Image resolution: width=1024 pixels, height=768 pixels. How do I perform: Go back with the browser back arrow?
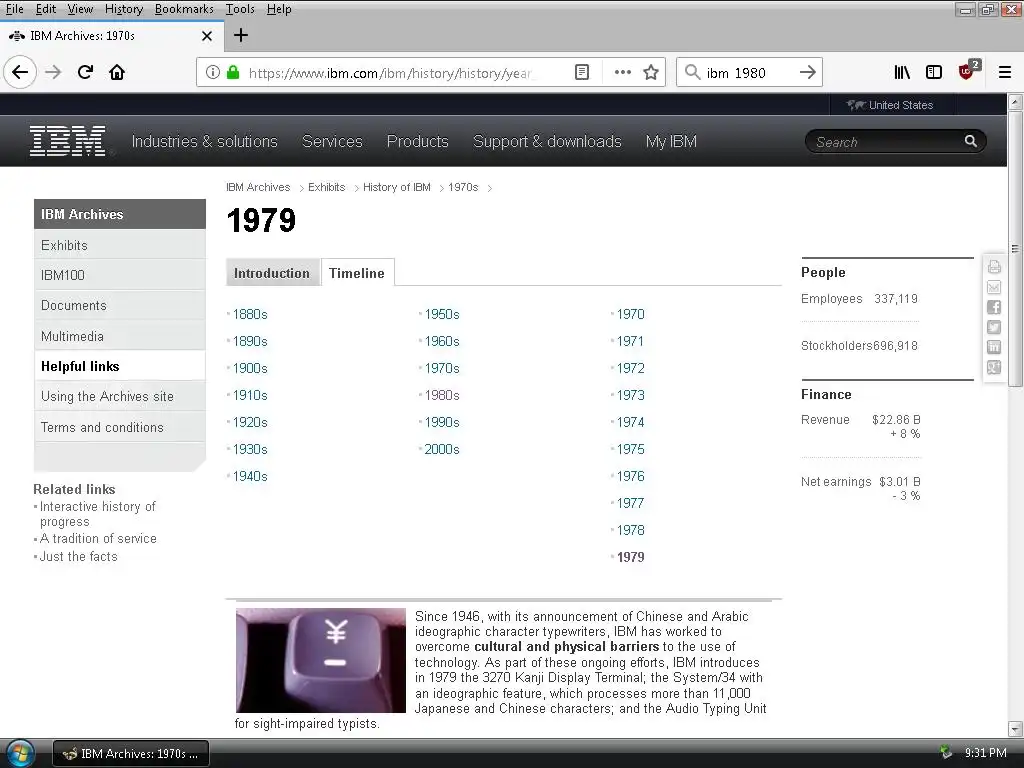(20, 72)
